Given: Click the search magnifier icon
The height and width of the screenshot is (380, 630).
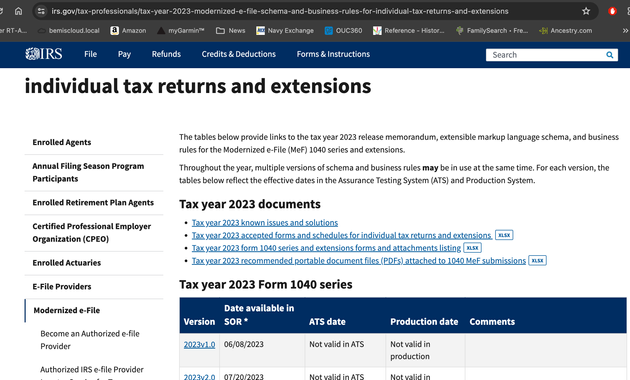Looking at the screenshot, I should [x=610, y=55].
